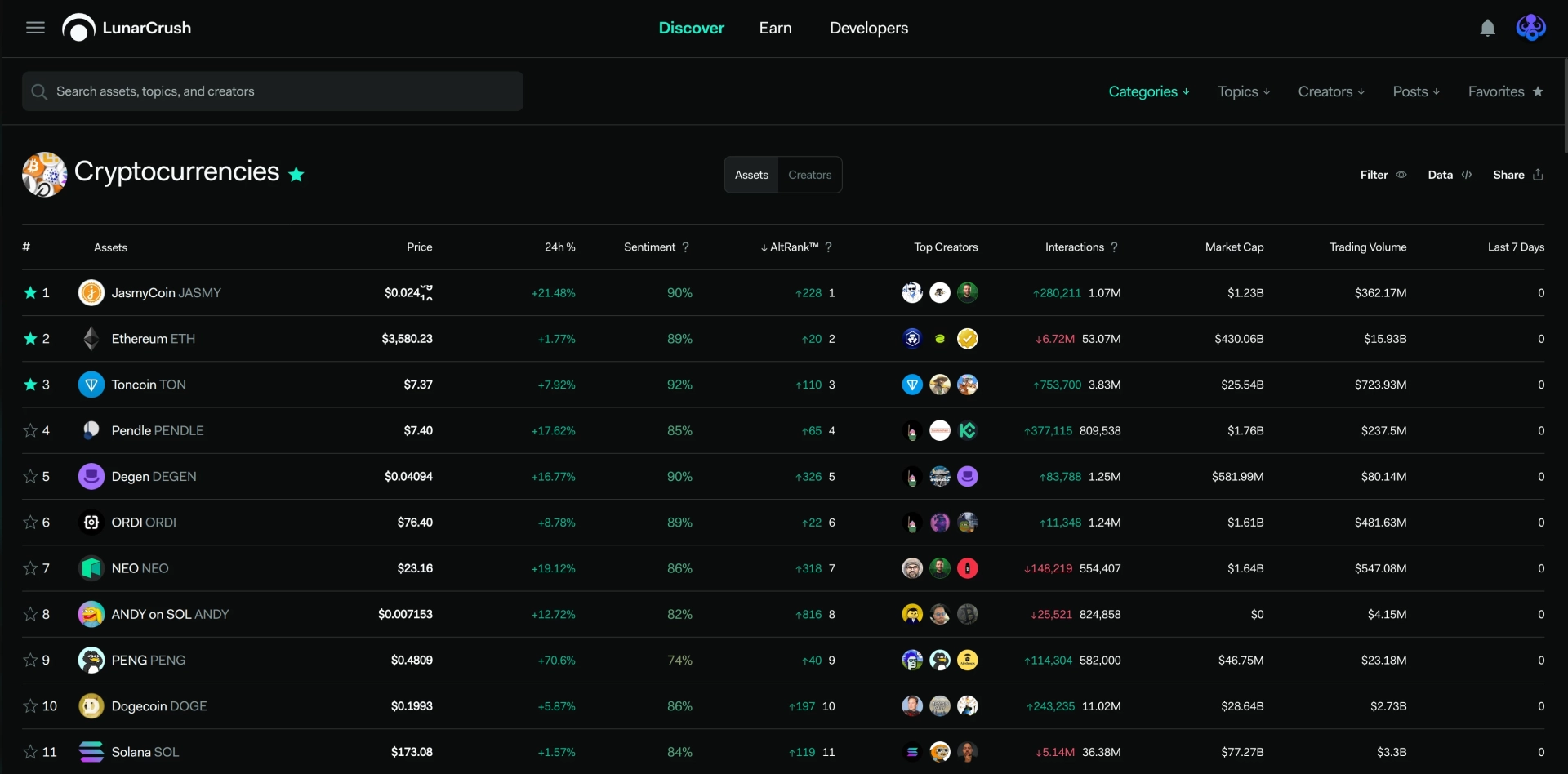The width and height of the screenshot is (1568, 774).
Task: Click the JasmyCoin coin icon
Action: (91, 292)
